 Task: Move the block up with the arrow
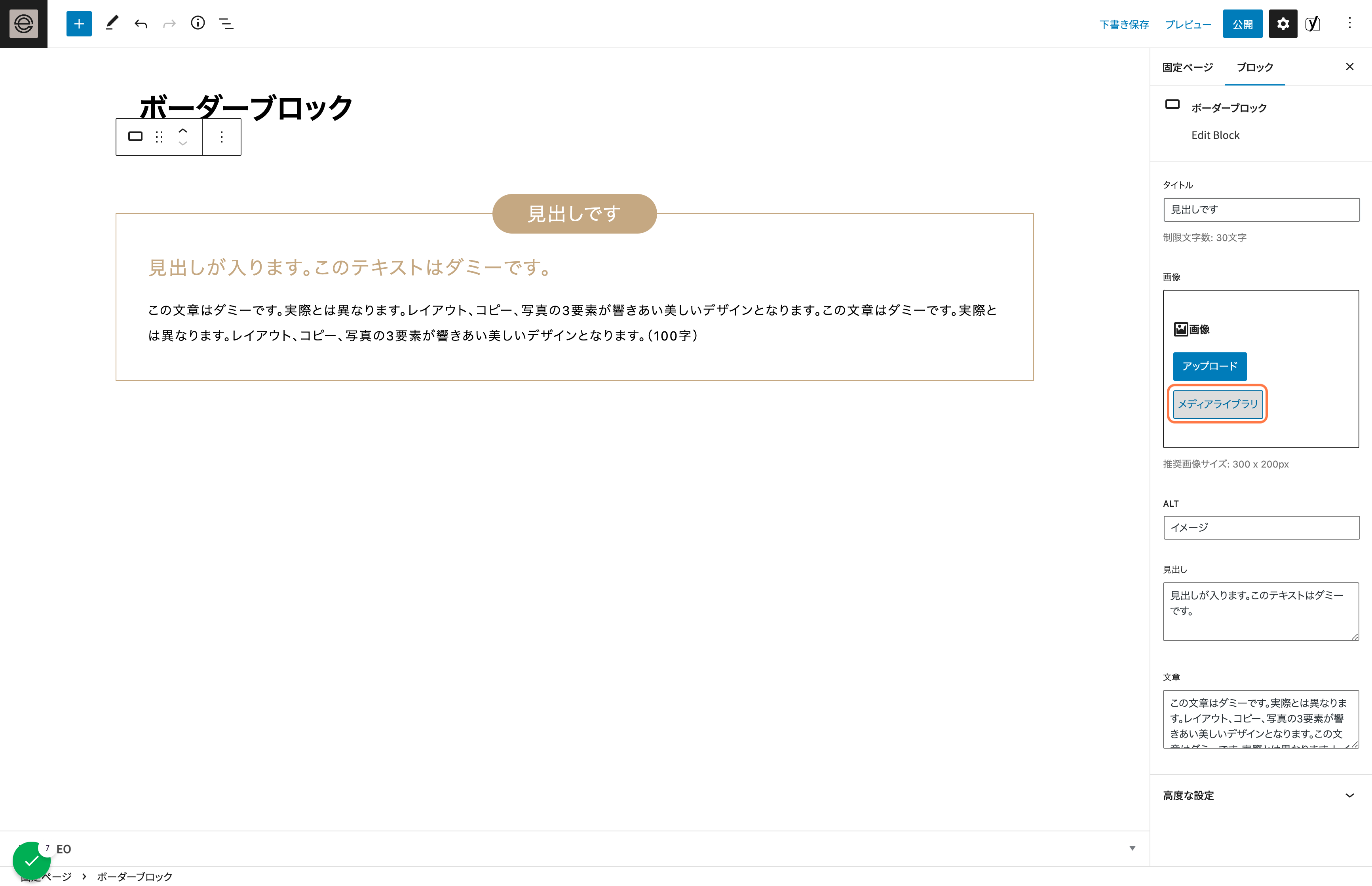click(x=183, y=130)
